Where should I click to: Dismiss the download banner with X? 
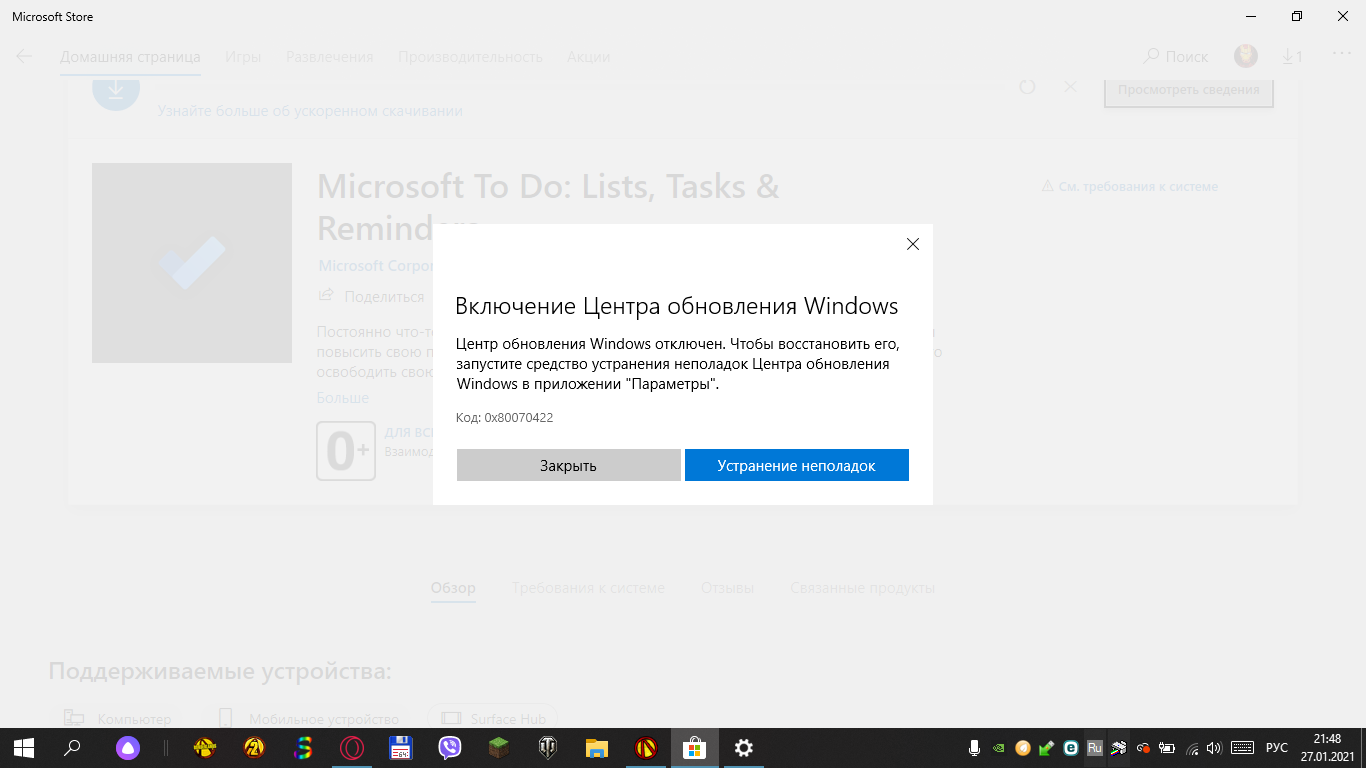(x=1070, y=87)
